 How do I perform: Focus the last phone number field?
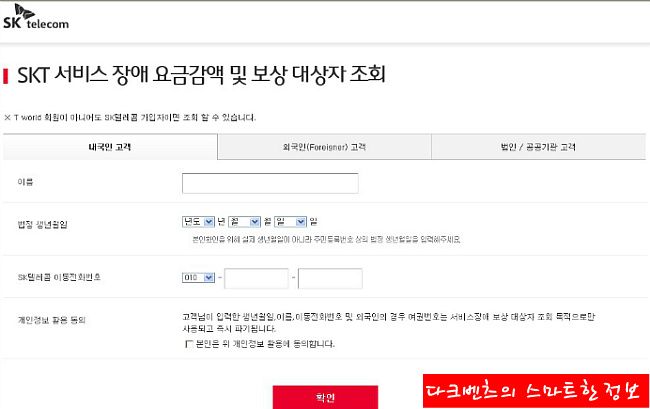330,278
